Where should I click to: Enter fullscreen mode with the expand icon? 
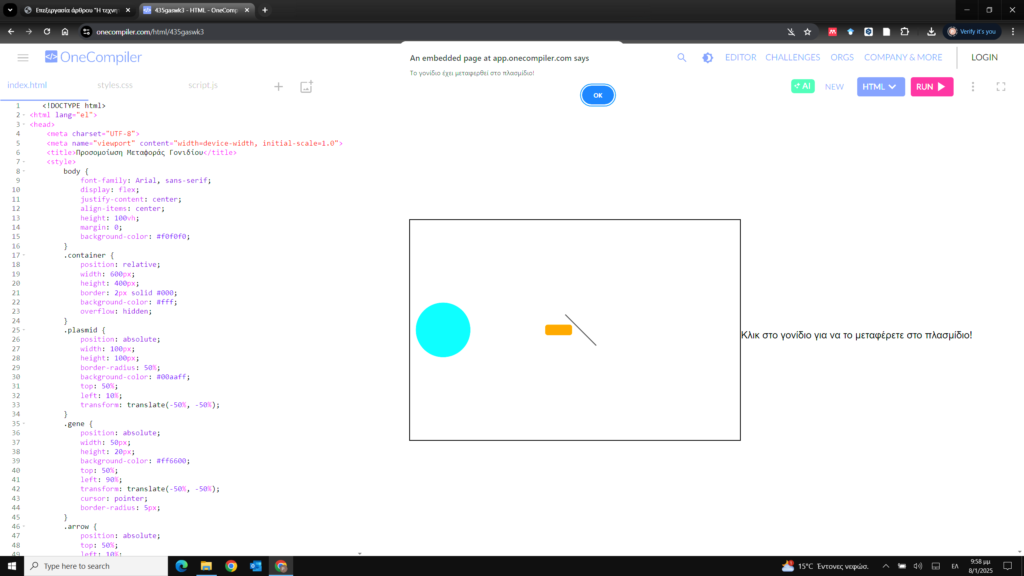[1000, 87]
